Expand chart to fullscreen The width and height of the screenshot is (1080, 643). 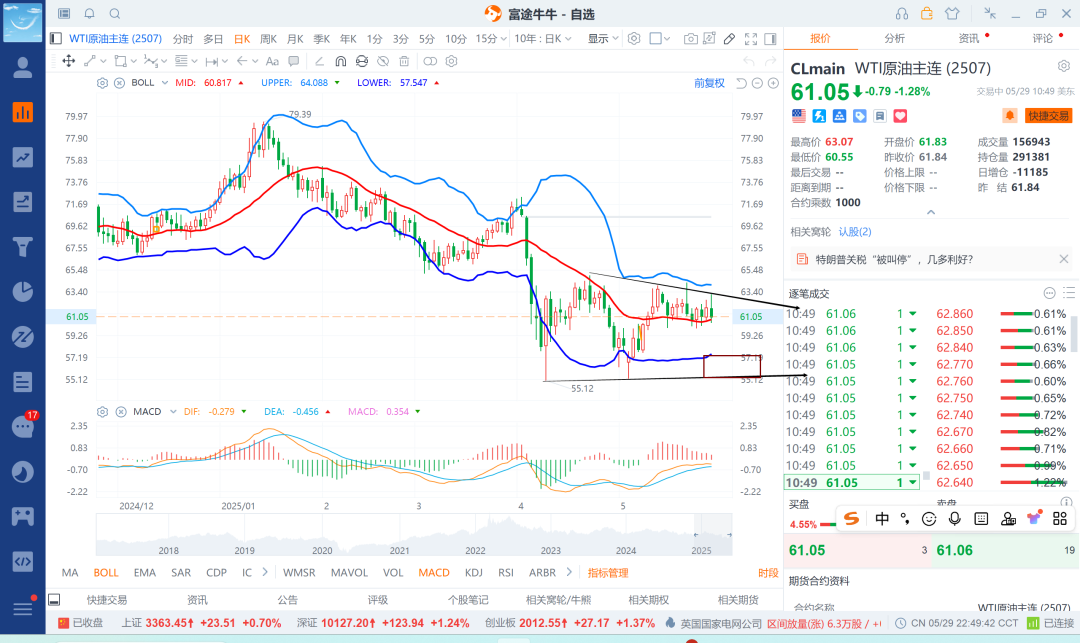[751, 39]
